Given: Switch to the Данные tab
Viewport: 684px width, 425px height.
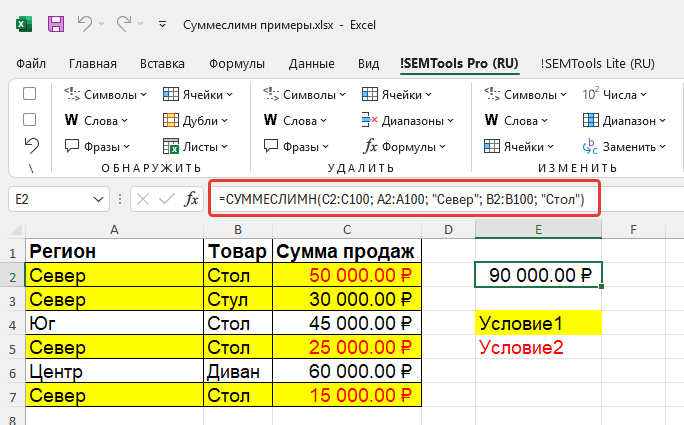Looking at the screenshot, I should click(311, 64).
